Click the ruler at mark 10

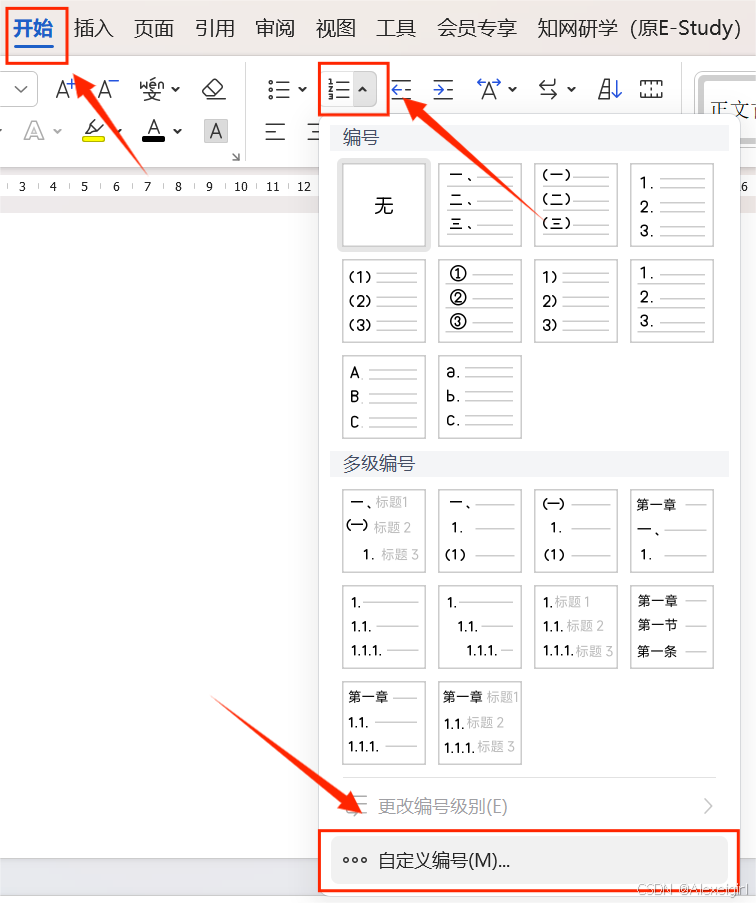pyautogui.click(x=241, y=186)
